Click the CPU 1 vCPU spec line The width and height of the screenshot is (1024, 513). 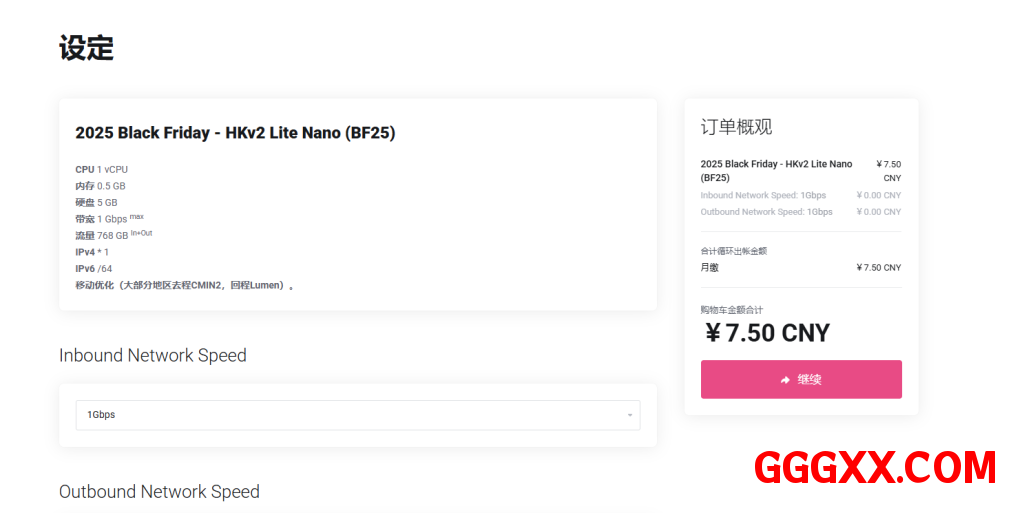(x=102, y=170)
